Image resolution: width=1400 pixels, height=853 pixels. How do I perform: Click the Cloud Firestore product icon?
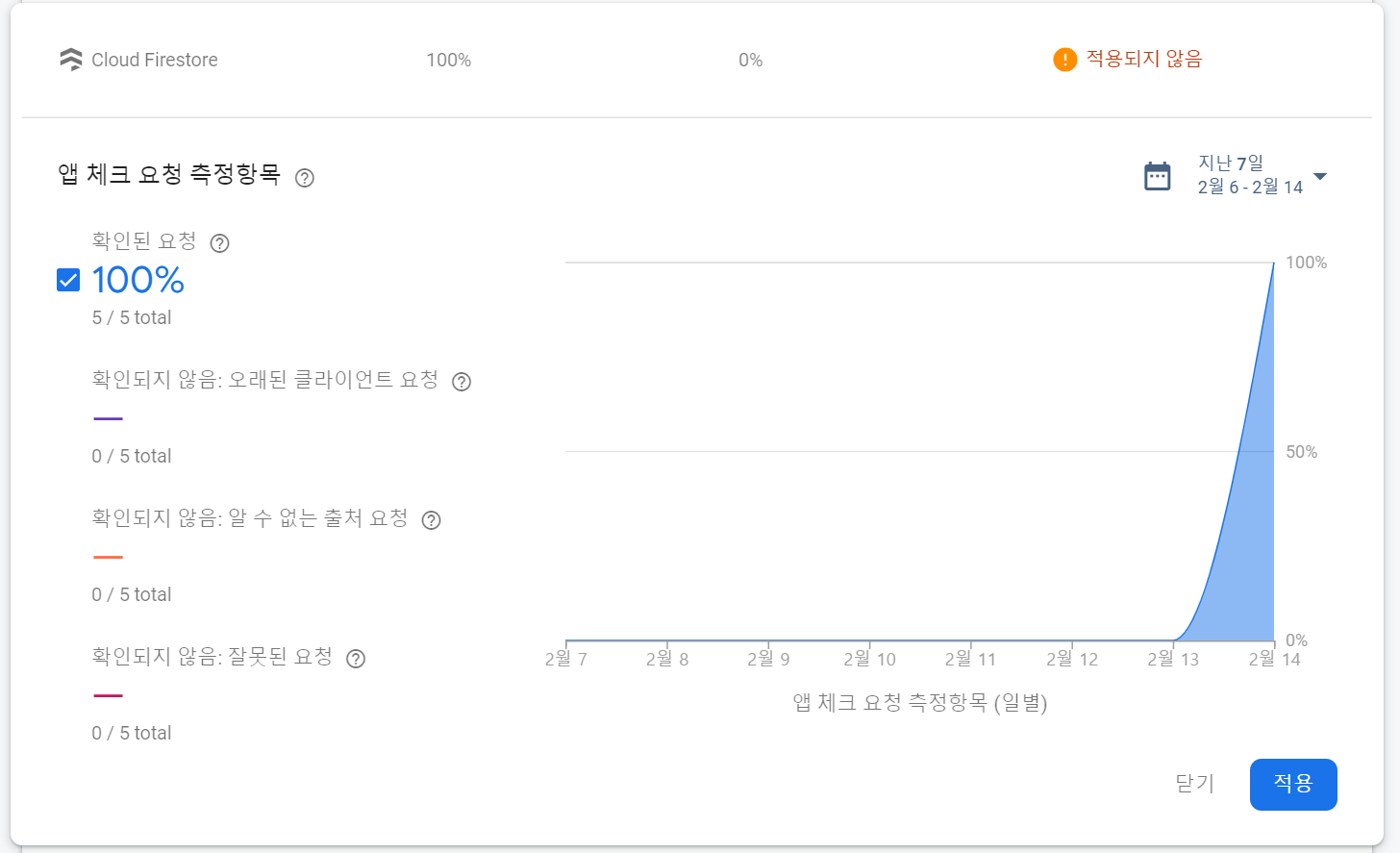70,60
